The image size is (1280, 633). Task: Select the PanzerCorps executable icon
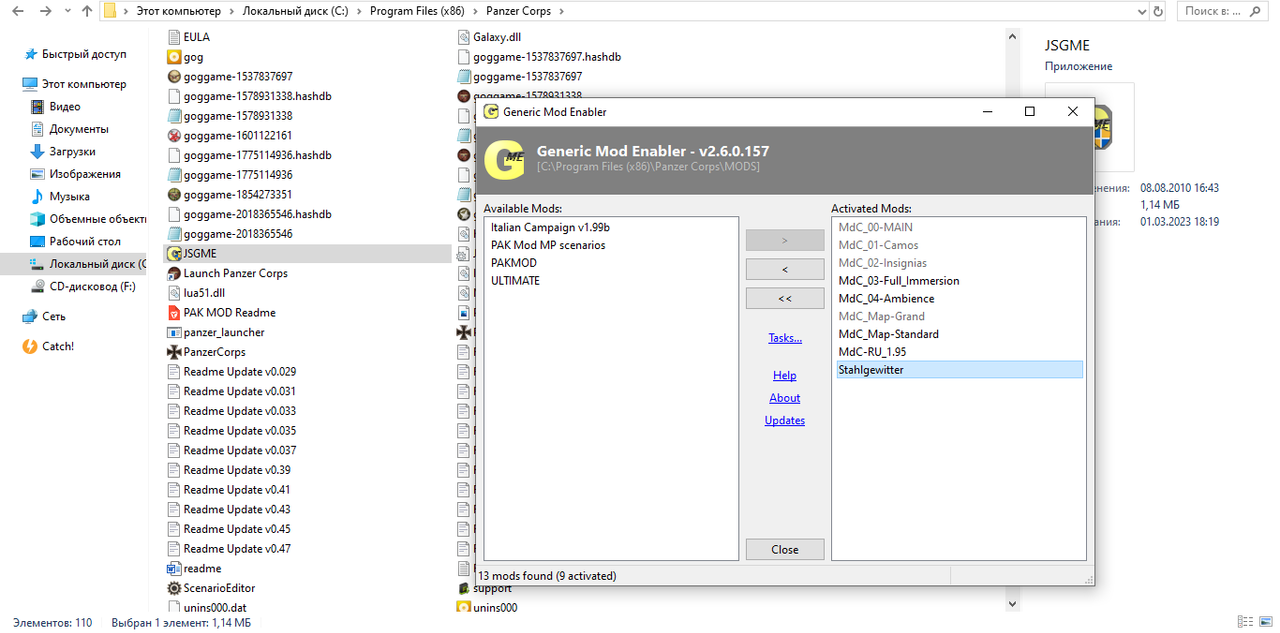coord(174,352)
